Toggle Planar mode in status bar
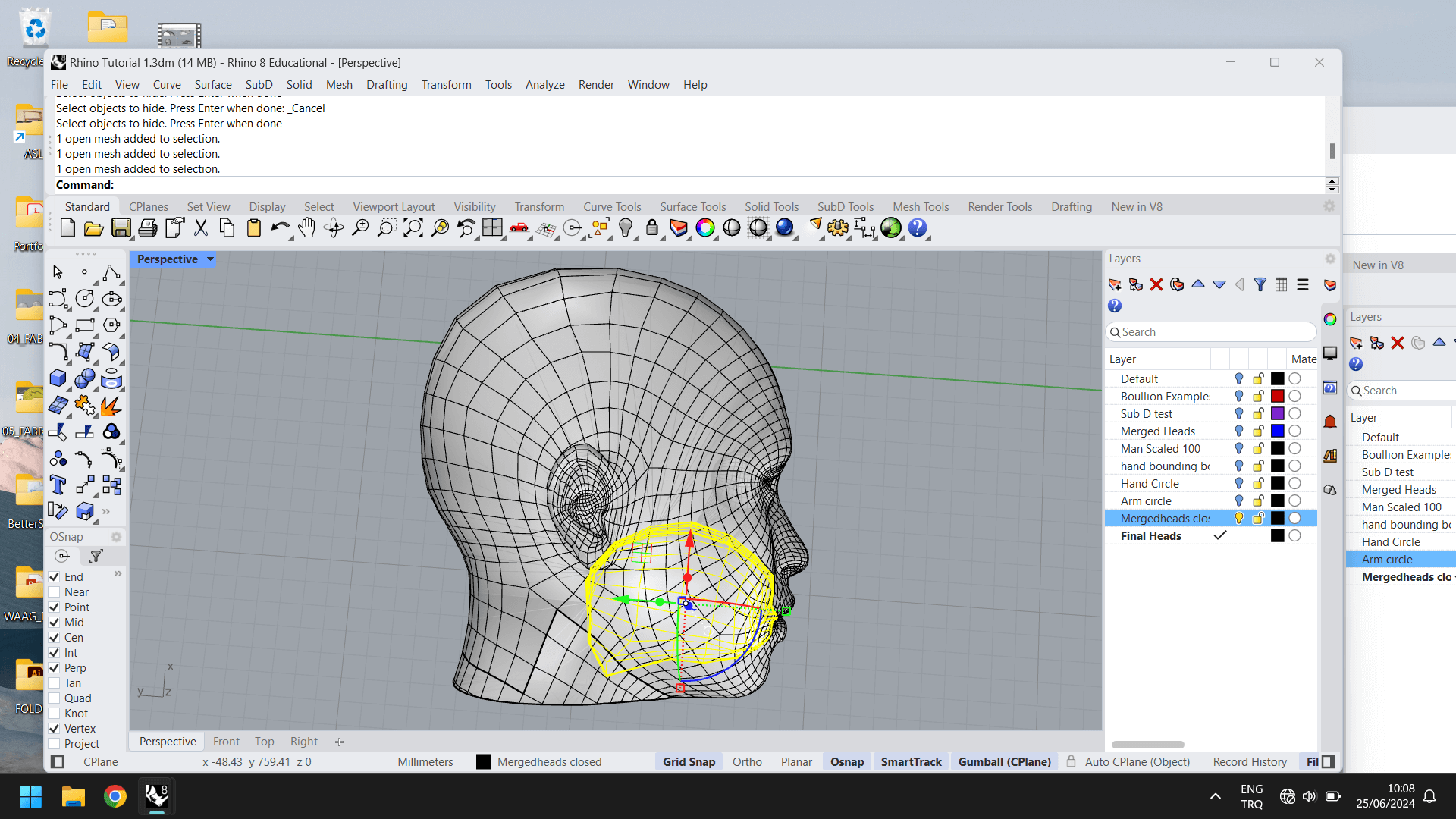This screenshot has height=819, width=1456. 796,762
